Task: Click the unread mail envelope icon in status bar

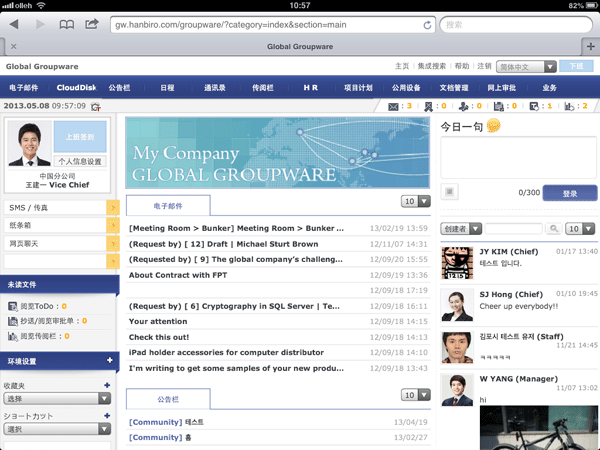Action: [x=393, y=106]
